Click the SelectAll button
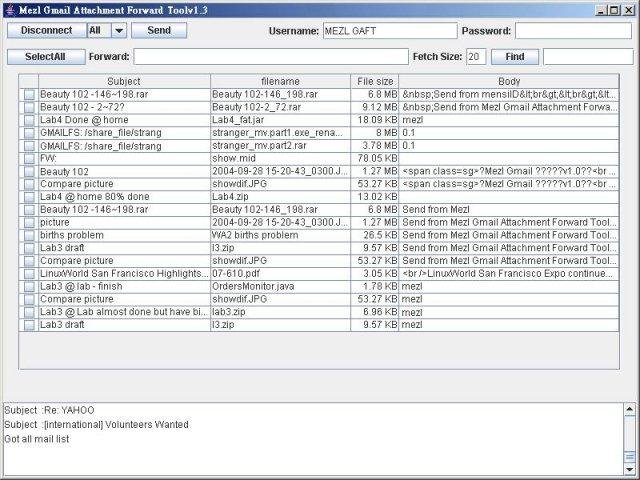Screen dimensions: 640x480 pyautogui.click(x=46, y=57)
